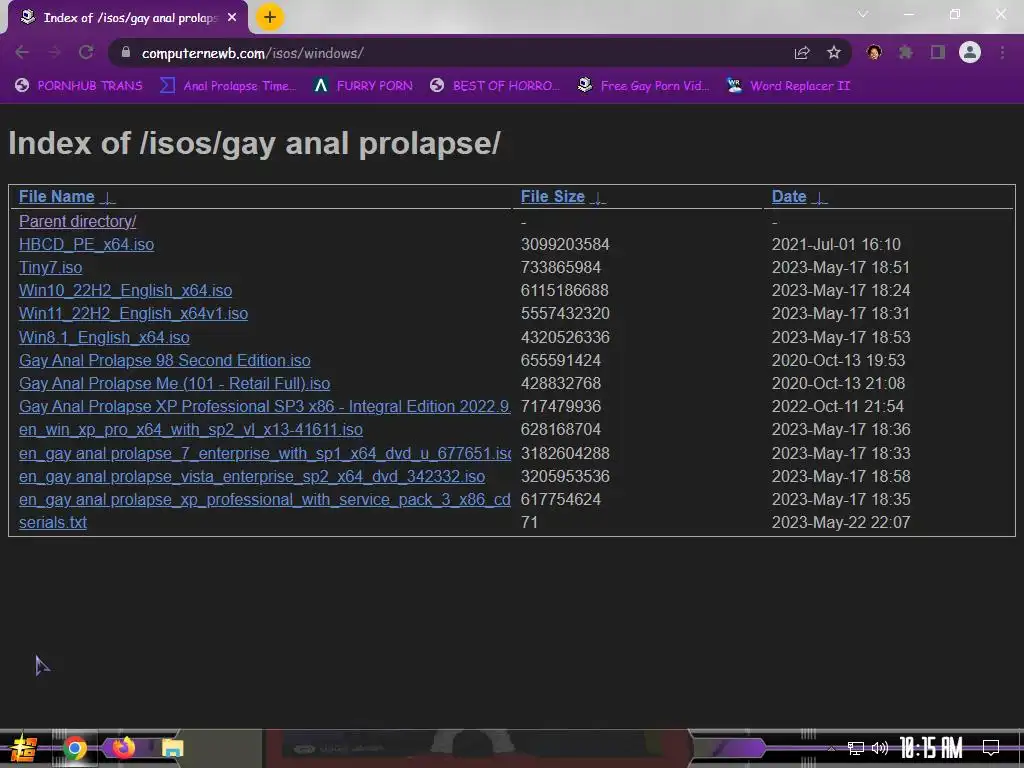Toggle the browser side panel
The height and width of the screenshot is (768, 1024).
click(x=938, y=52)
